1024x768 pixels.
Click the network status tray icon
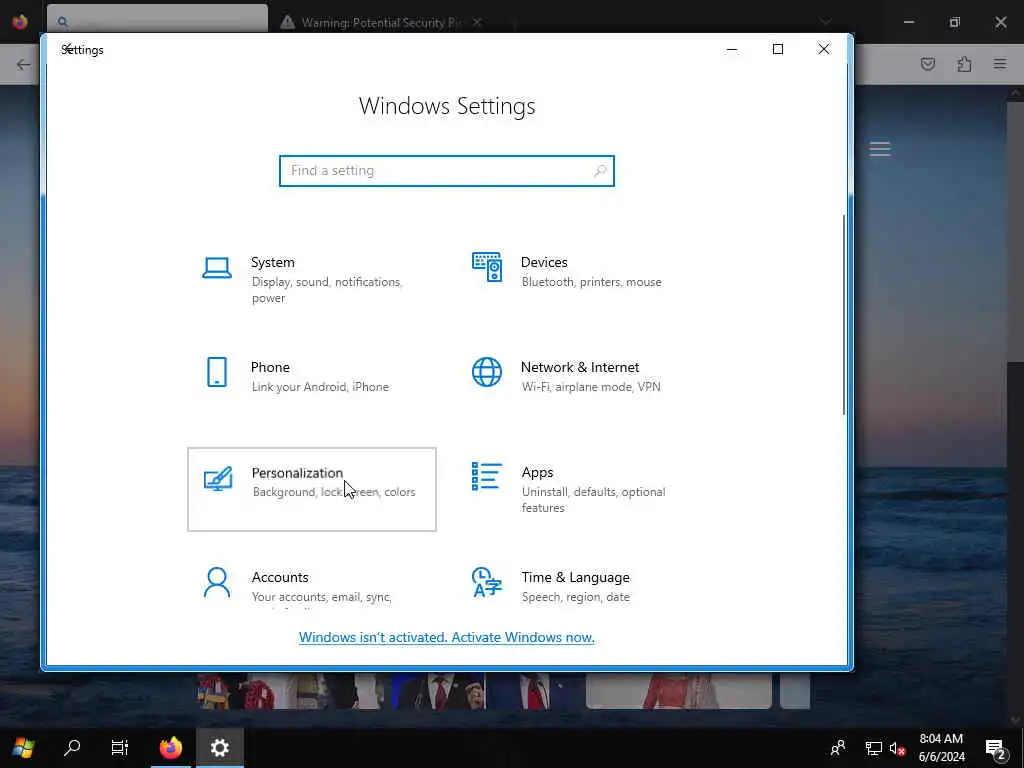[873, 748]
